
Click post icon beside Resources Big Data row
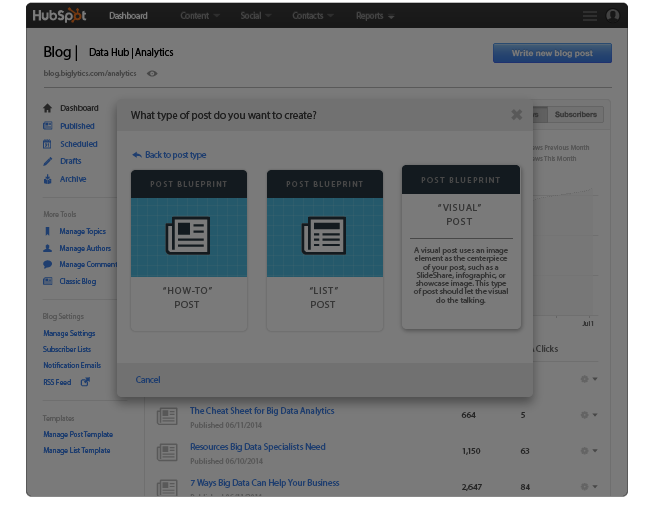click(167, 452)
